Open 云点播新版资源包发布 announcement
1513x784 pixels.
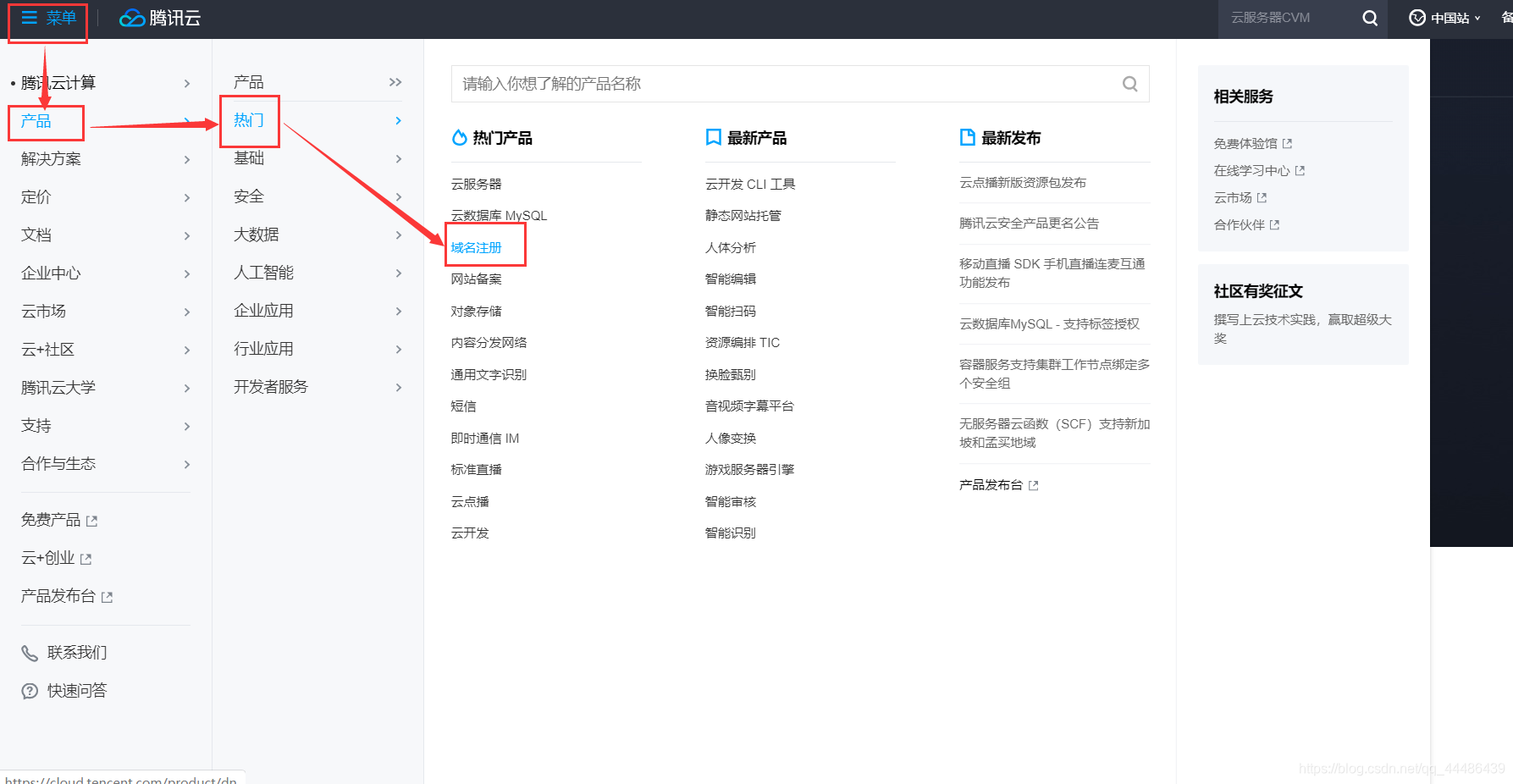pos(1022,183)
